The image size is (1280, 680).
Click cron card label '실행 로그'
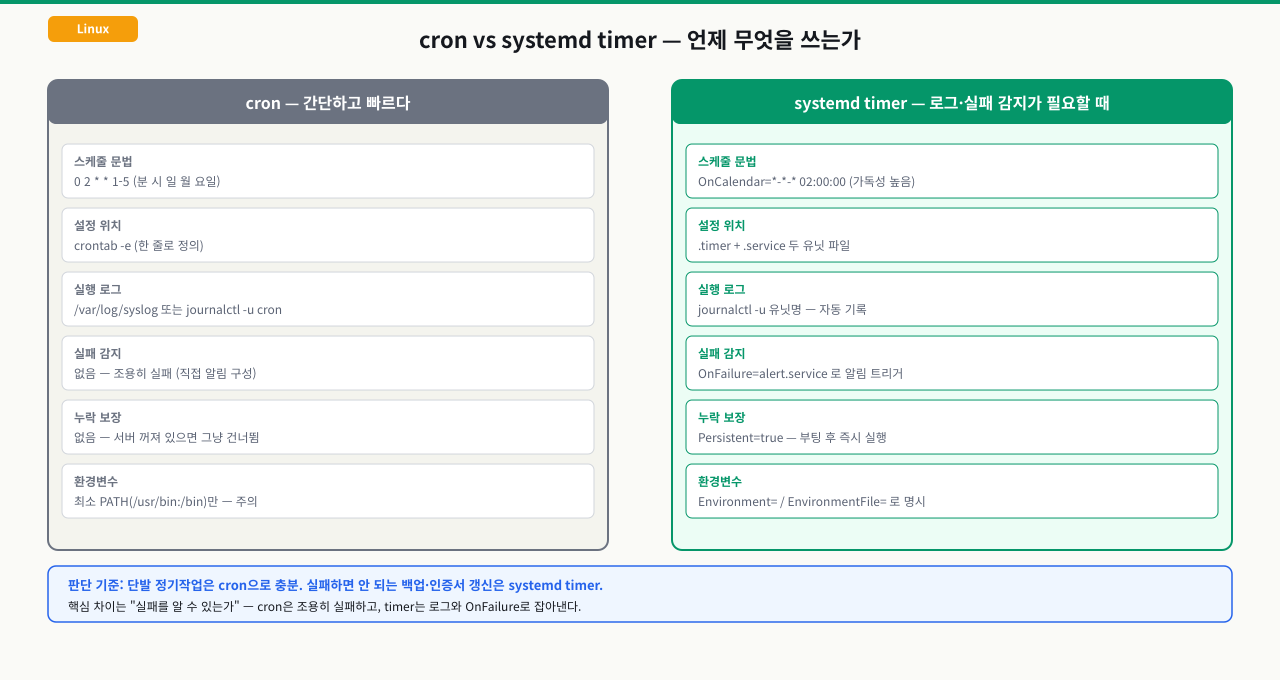pyautogui.click(x=98, y=289)
